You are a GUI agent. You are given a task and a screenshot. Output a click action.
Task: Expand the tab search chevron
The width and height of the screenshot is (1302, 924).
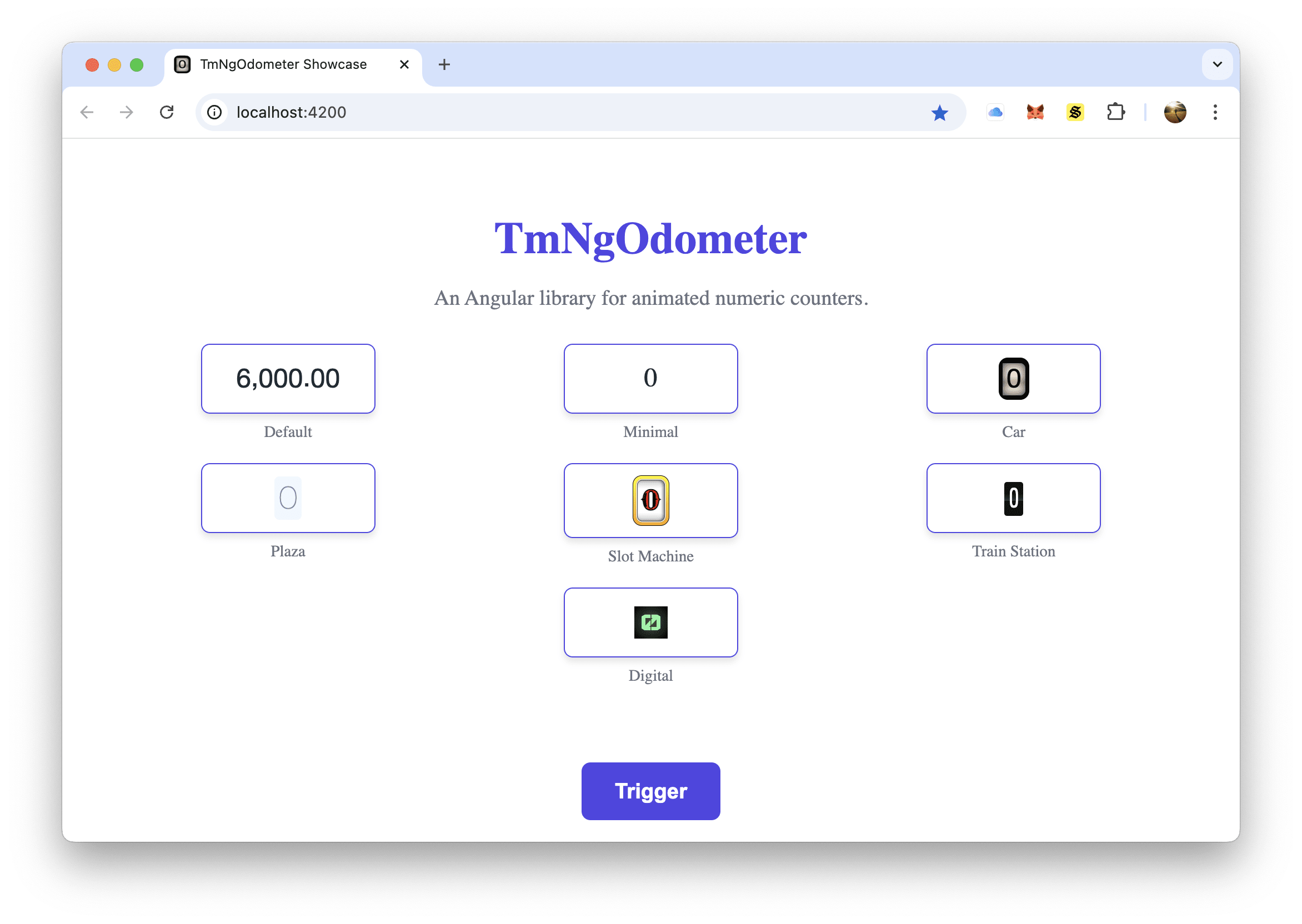[x=1217, y=64]
